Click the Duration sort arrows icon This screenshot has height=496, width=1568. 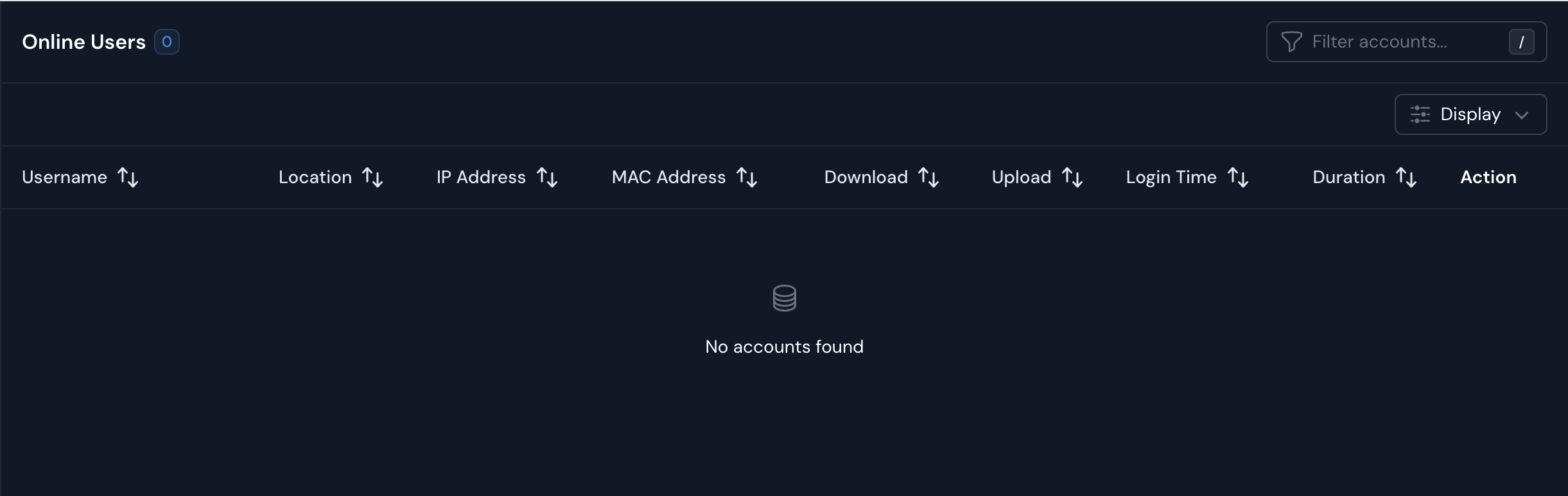coord(1406,177)
